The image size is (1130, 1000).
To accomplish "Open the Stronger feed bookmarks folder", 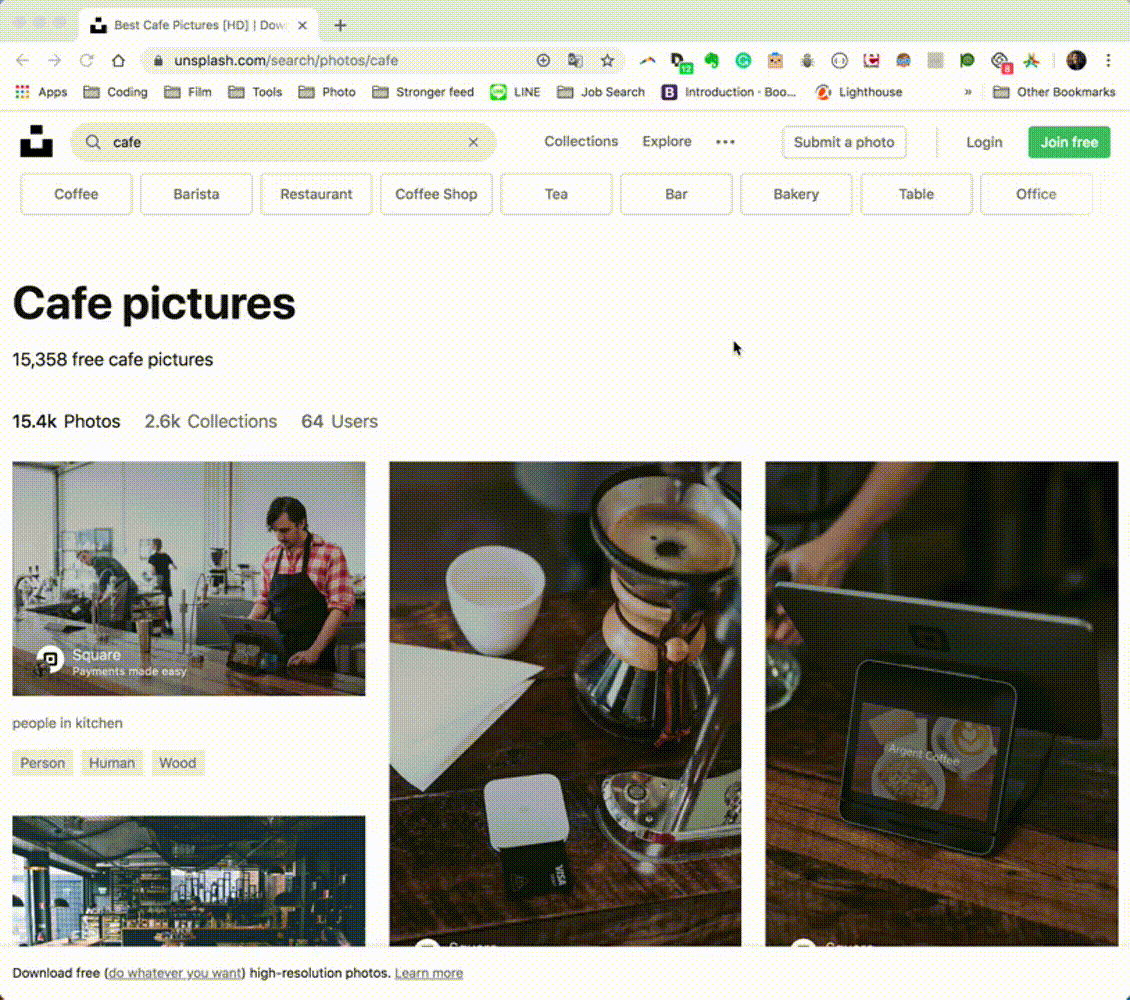I will (423, 92).
